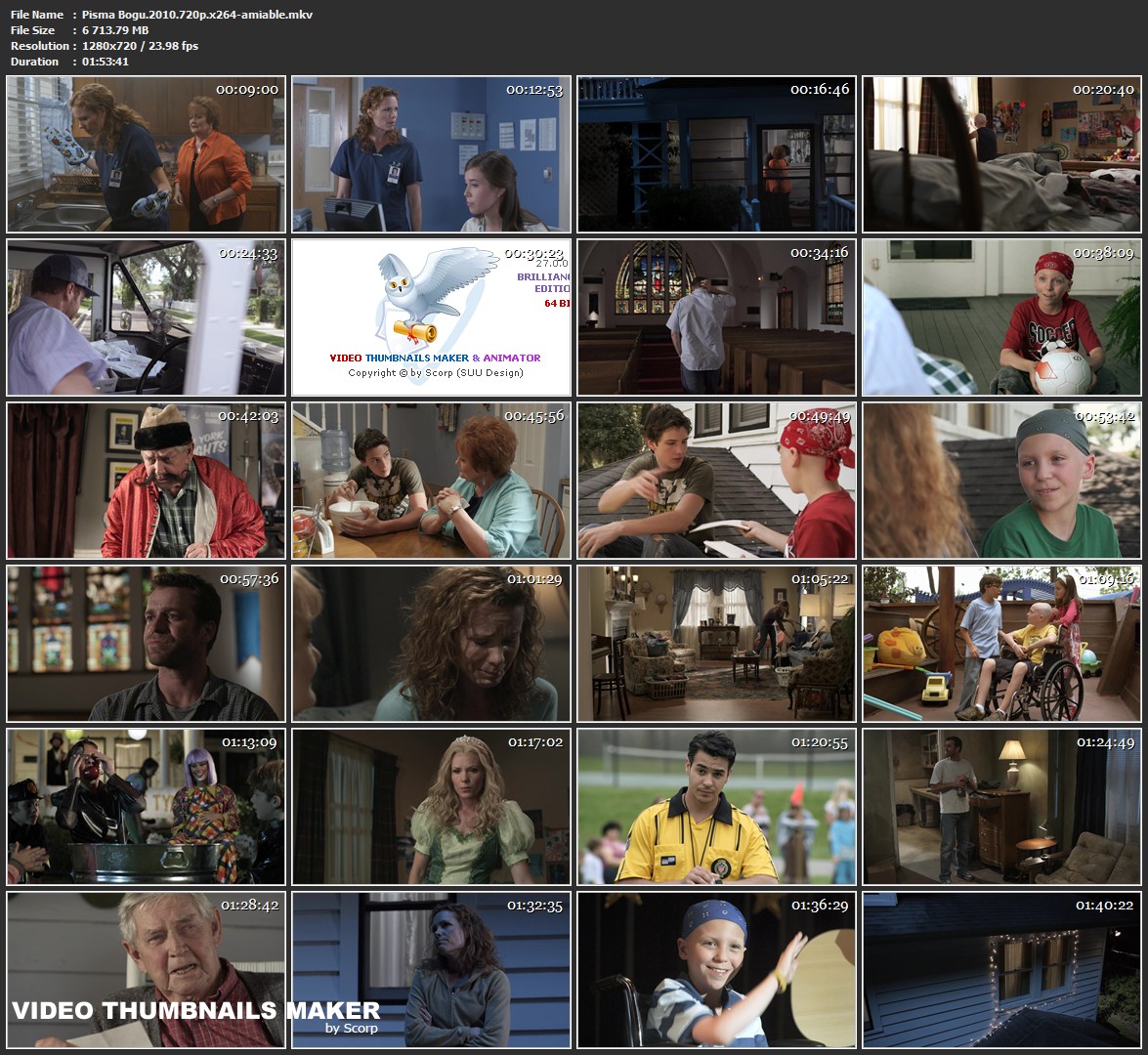
Task: Open the church interior frame at 00:34:16
Action: pyautogui.click(x=716, y=317)
